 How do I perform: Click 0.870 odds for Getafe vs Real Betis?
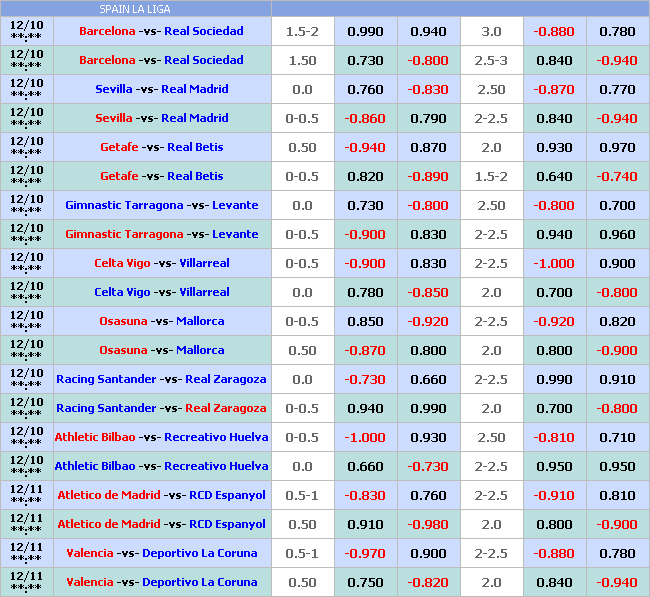click(x=428, y=147)
